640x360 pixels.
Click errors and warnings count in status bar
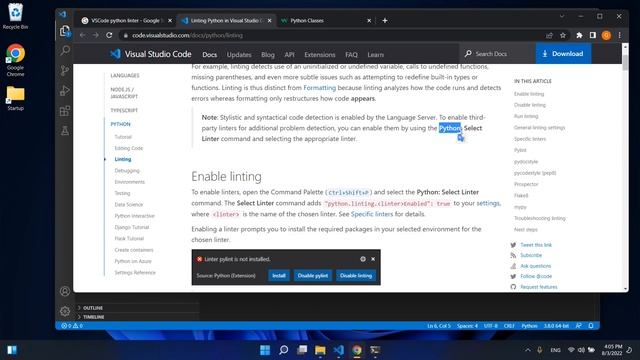72,326
